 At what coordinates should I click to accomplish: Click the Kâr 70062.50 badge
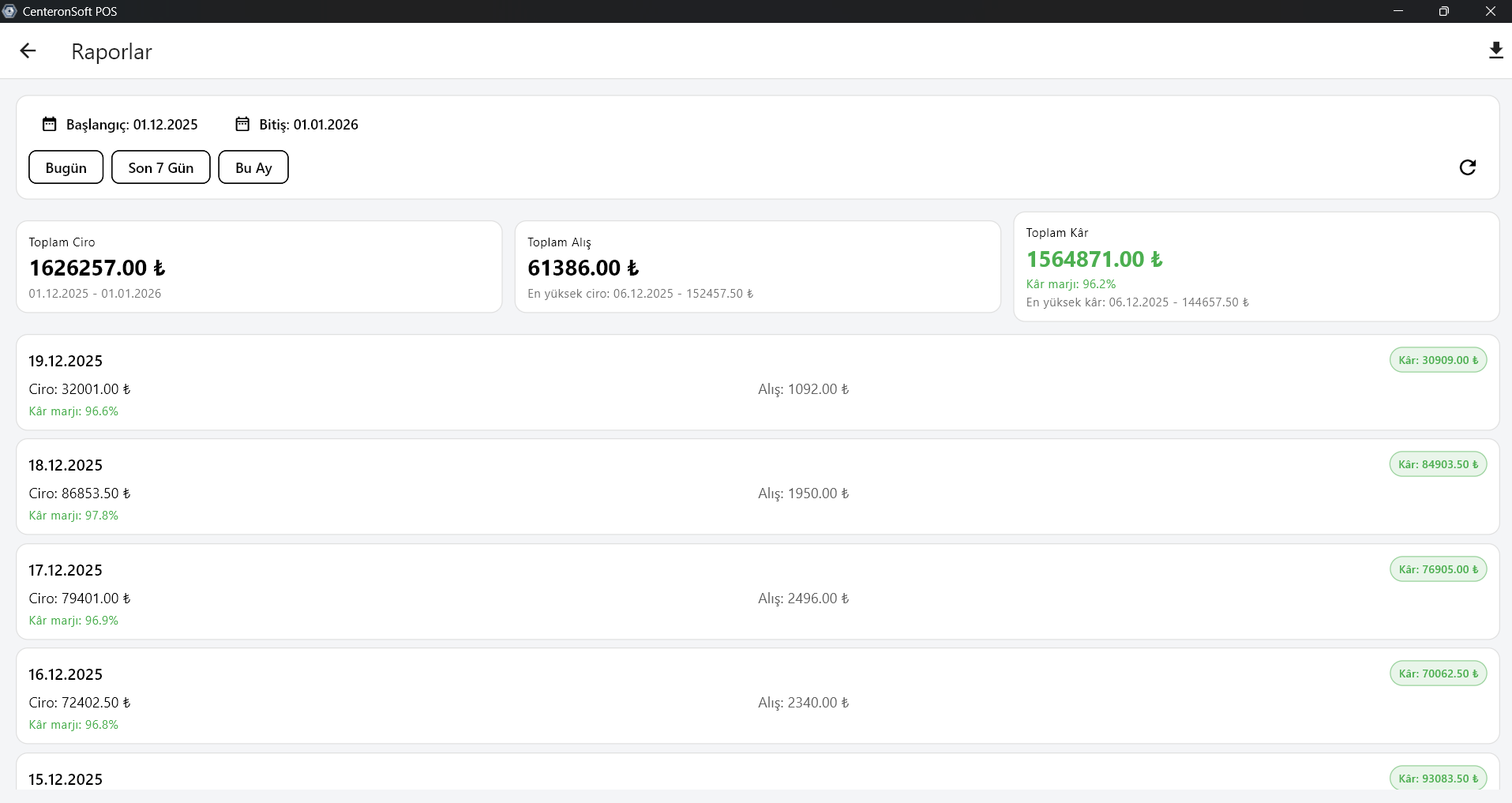(x=1438, y=674)
